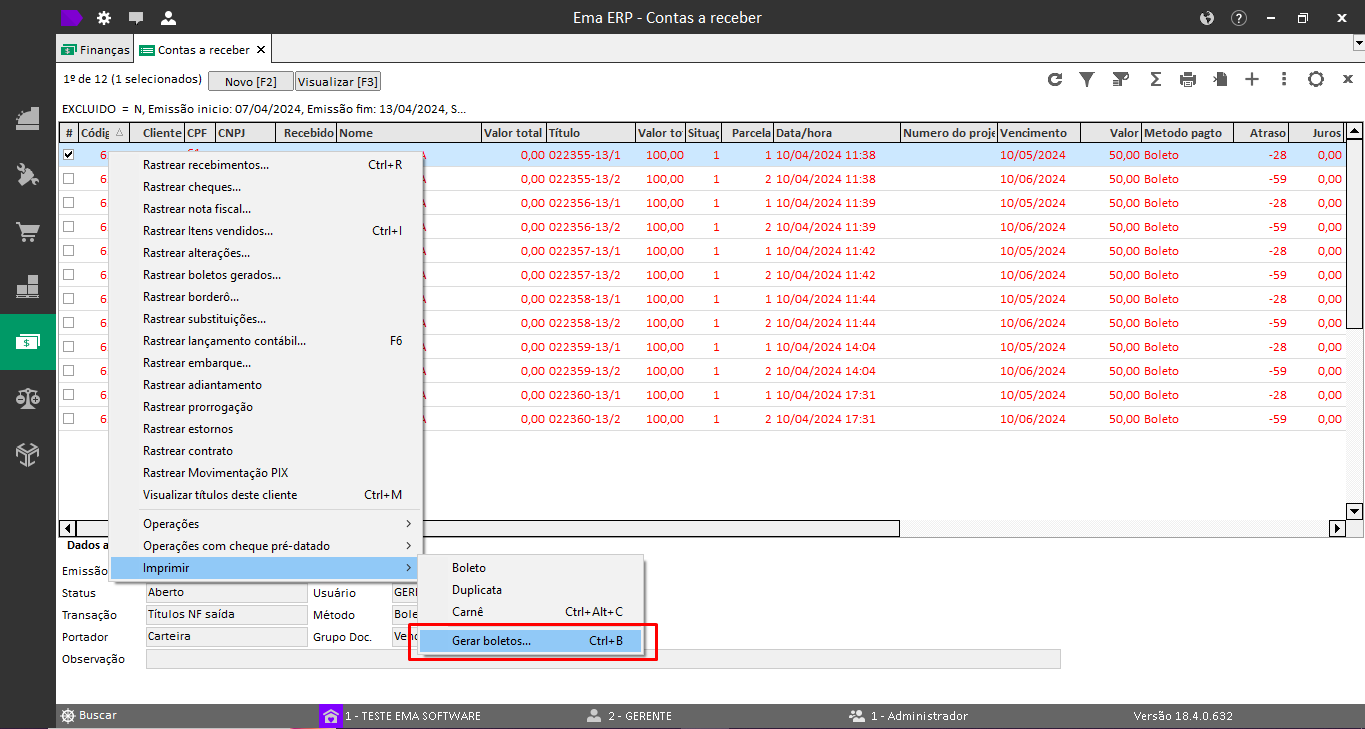Image resolution: width=1365 pixels, height=729 pixels.
Task: Click the table scroll-up arrow
Action: (1355, 131)
